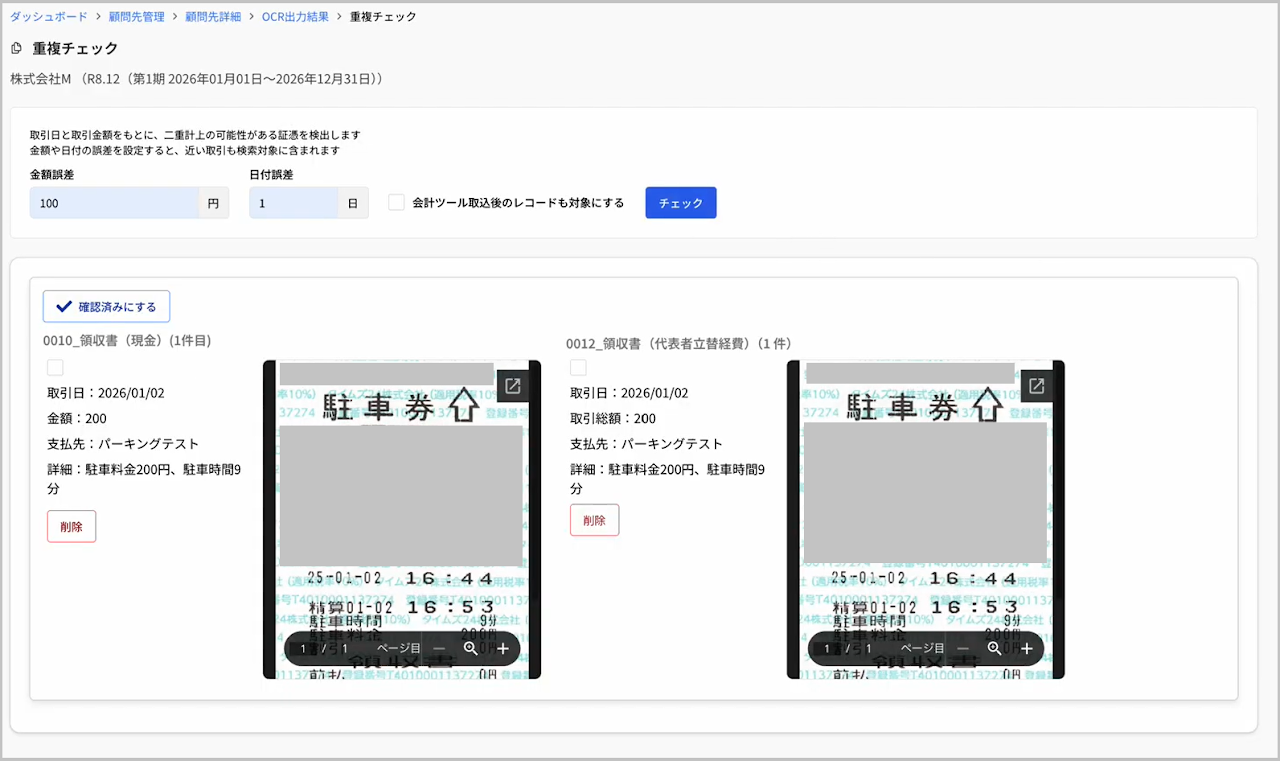Screen dimensions: 1280x761
Task: Select the 0012_領収書（代表者立替経費）(1 件) heading
Action: coord(678,343)
